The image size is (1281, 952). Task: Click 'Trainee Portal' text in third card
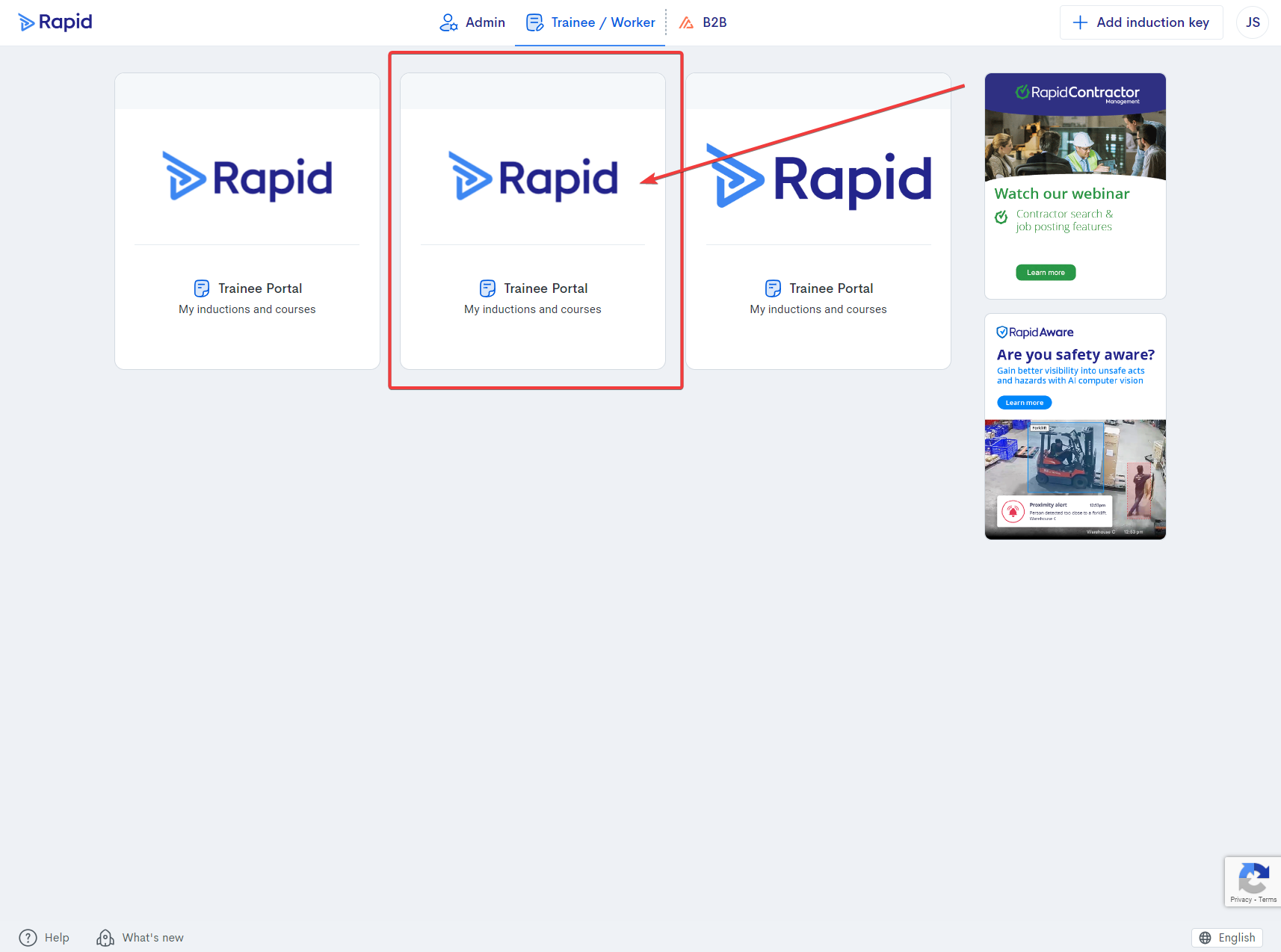pyautogui.click(x=831, y=288)
